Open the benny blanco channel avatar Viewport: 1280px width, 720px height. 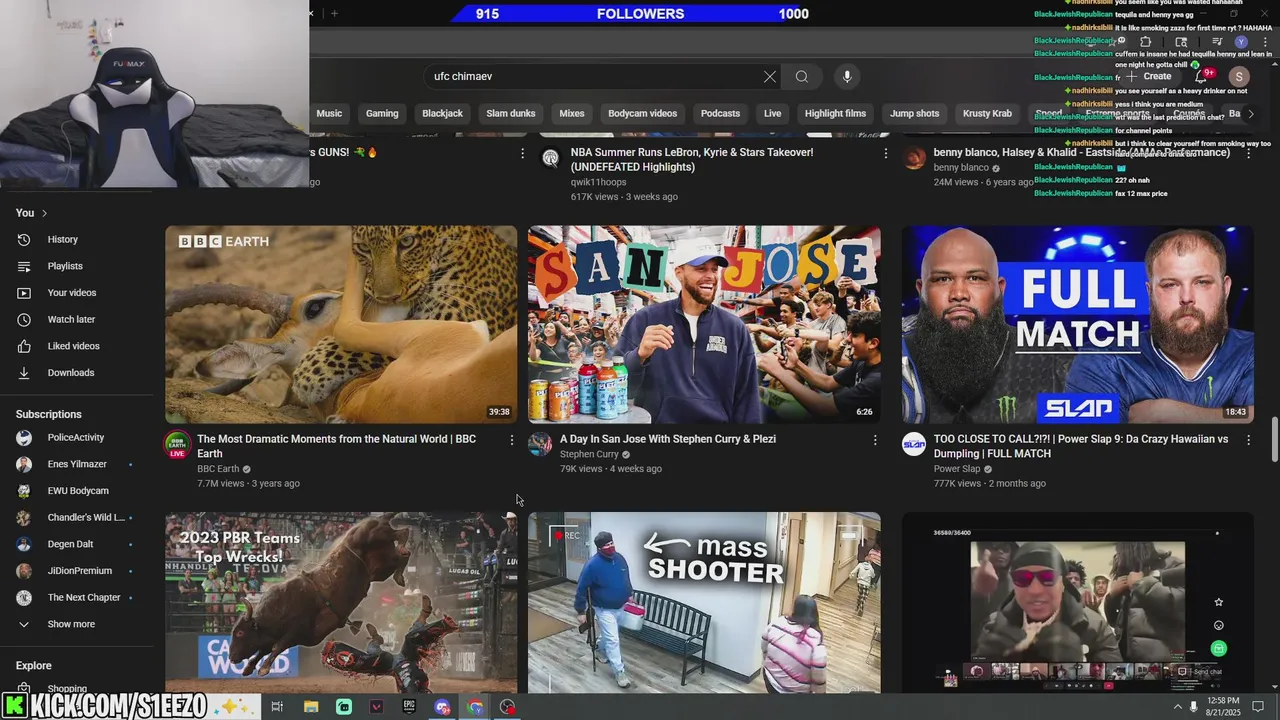click(x=914, y=158)
